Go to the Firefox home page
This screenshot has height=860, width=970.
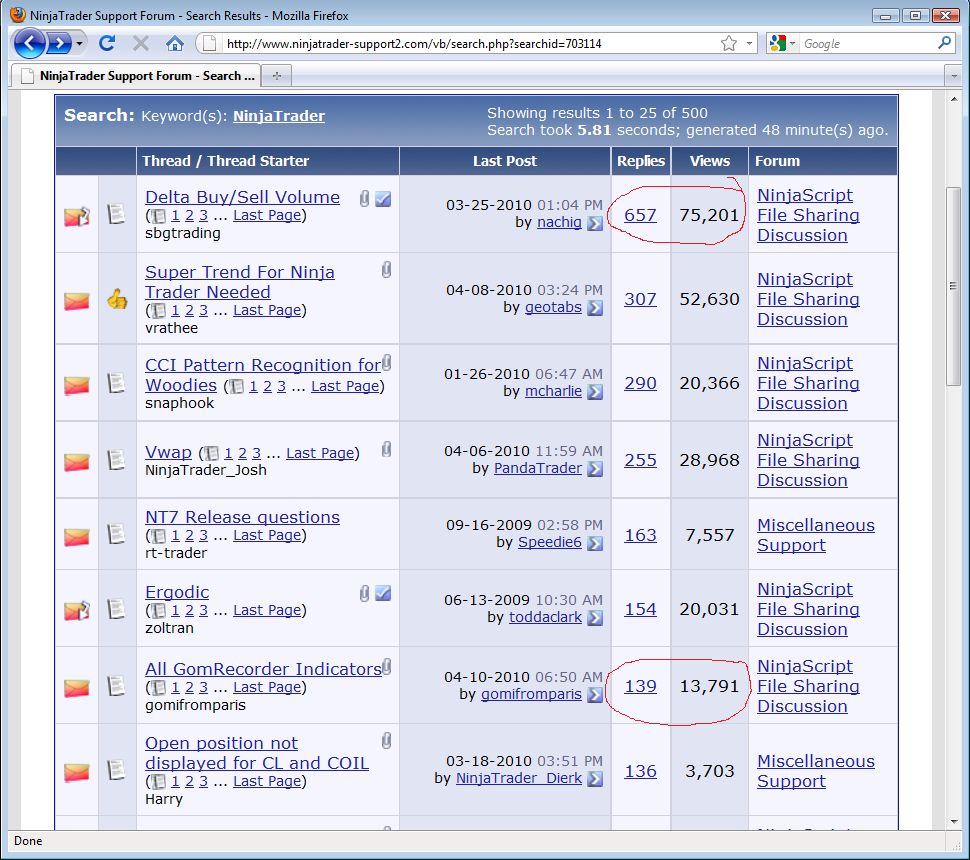[x=174, y=43]
